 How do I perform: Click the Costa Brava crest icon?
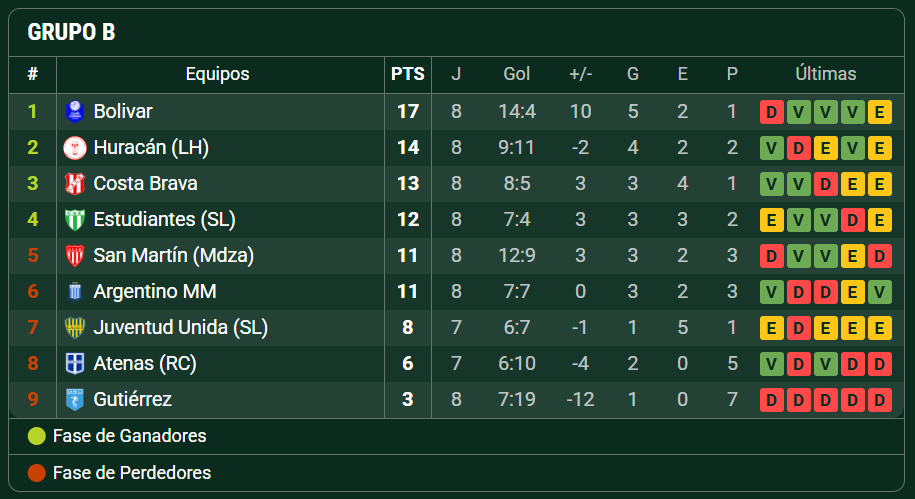coord(75,184)
